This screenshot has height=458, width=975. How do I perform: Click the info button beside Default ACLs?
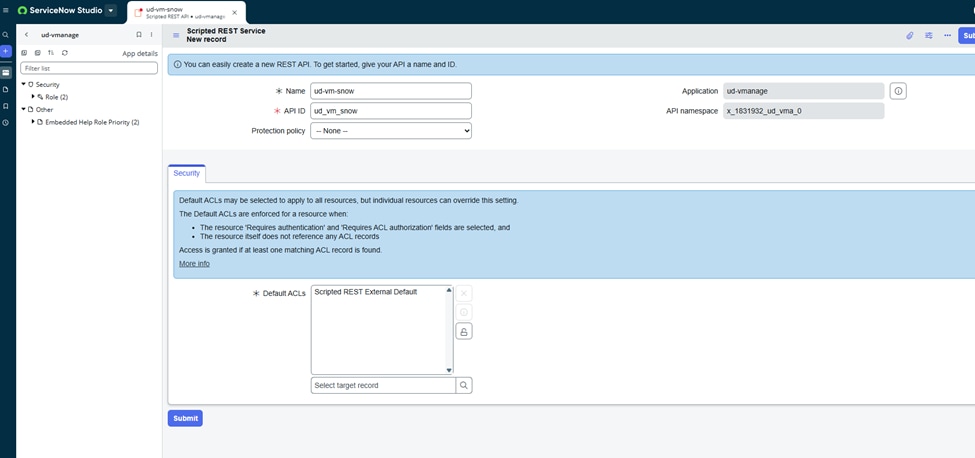tap(464, 312)
